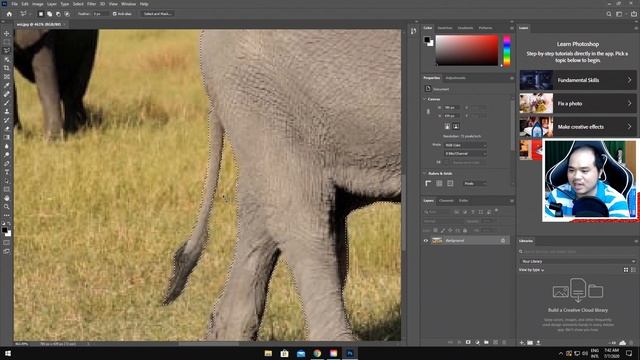640x360 pixels.
Task: Open the 8 Bits/Channel dropdown
Action: (465, 153)
